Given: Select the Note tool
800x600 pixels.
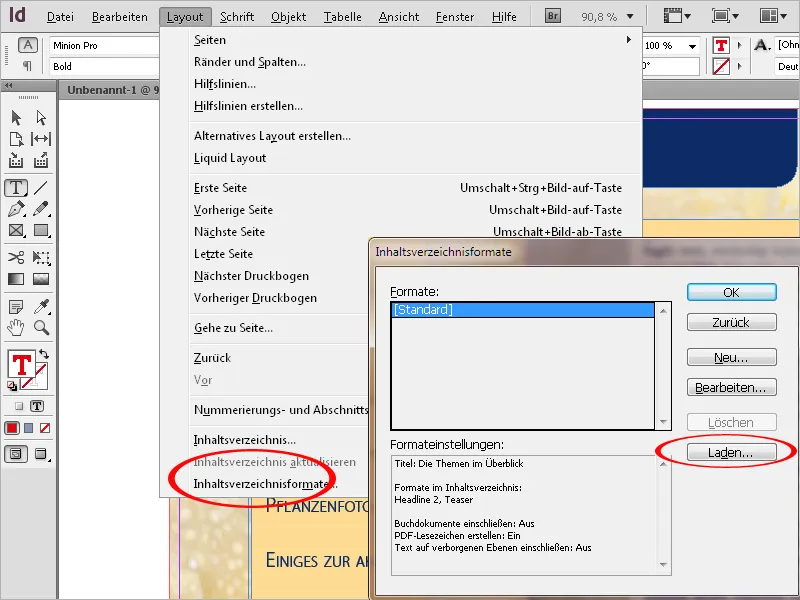Looking at the screenshot, I should 16,307.
